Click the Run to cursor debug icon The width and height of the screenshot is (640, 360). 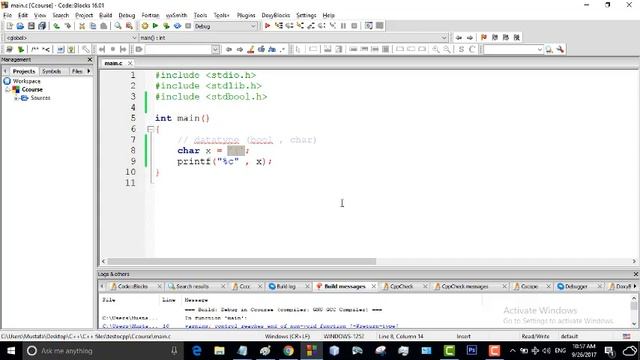coord(278,26)
